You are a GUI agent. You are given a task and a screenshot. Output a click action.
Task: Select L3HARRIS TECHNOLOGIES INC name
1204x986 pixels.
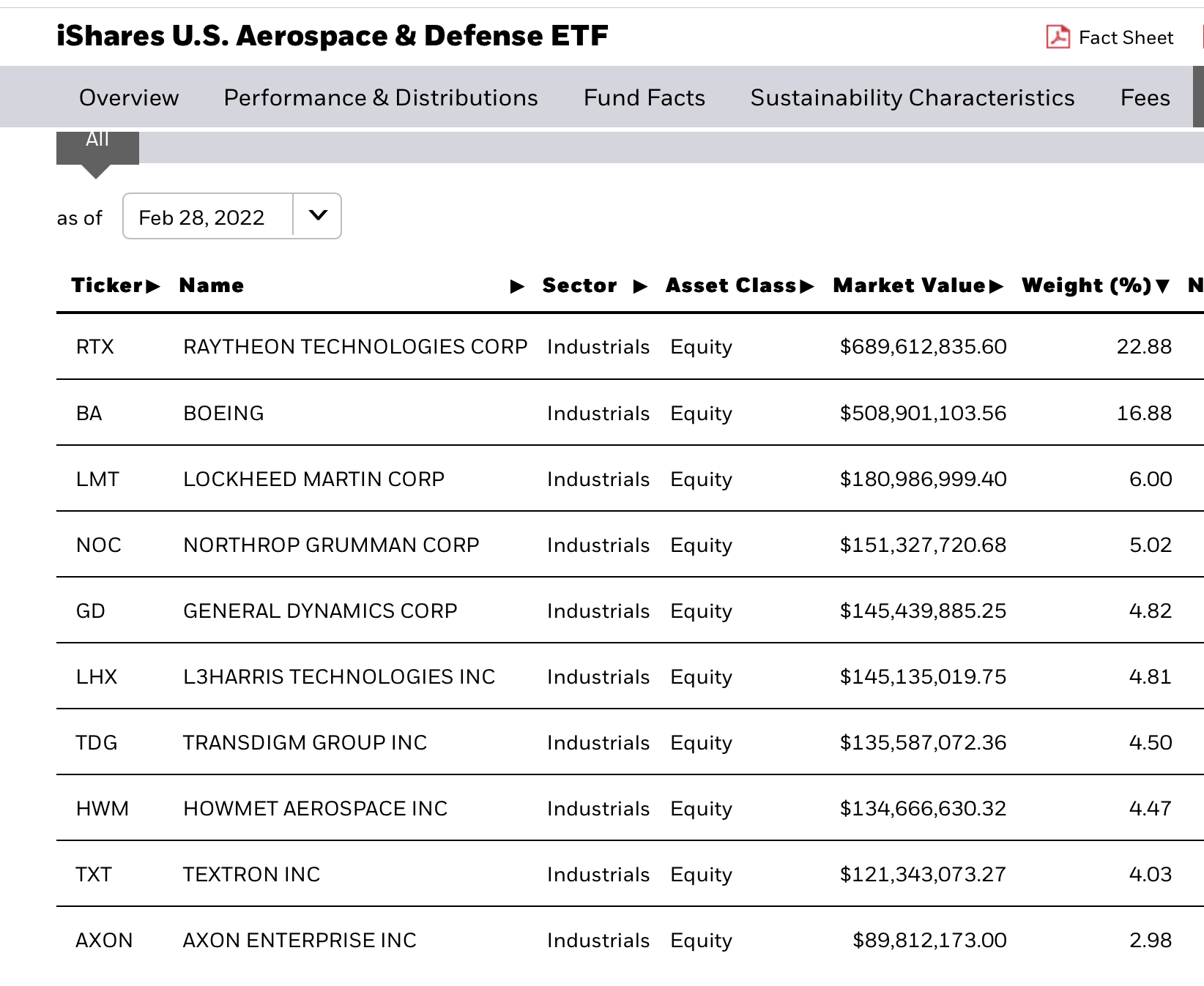(339, 676)
